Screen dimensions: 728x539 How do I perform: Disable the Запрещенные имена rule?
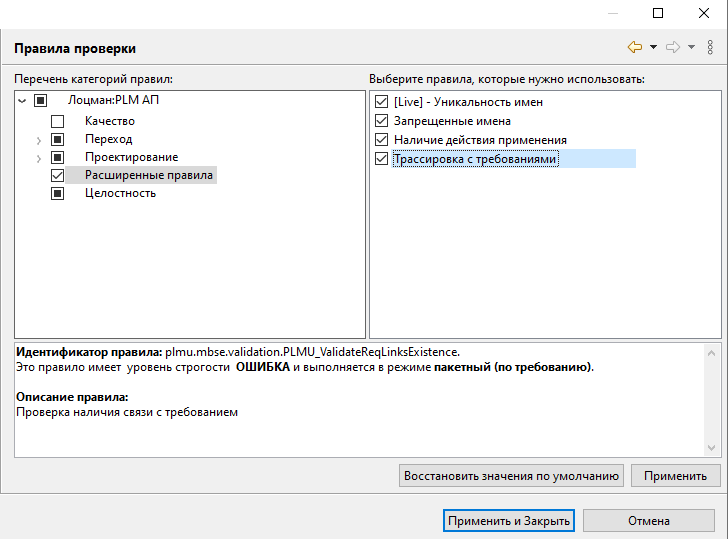pos(381,121)
